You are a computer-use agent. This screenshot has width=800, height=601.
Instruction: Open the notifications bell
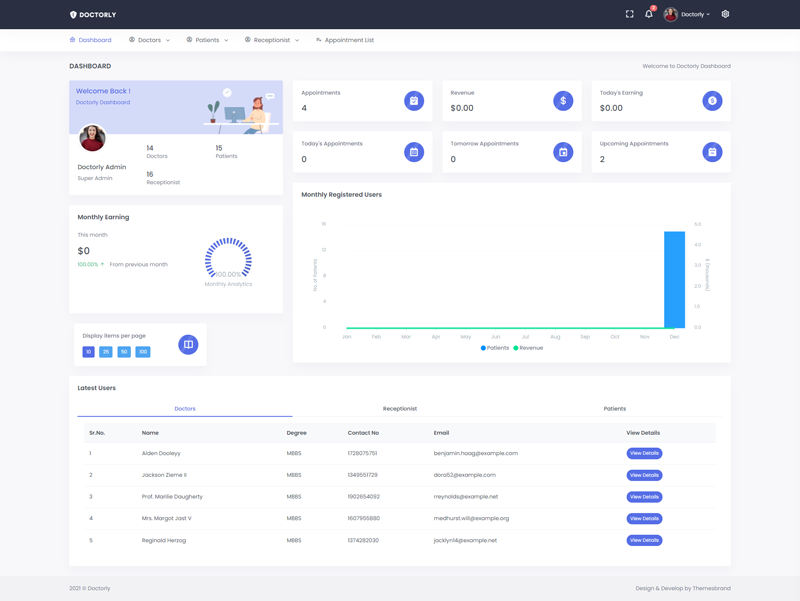point(649,14)
